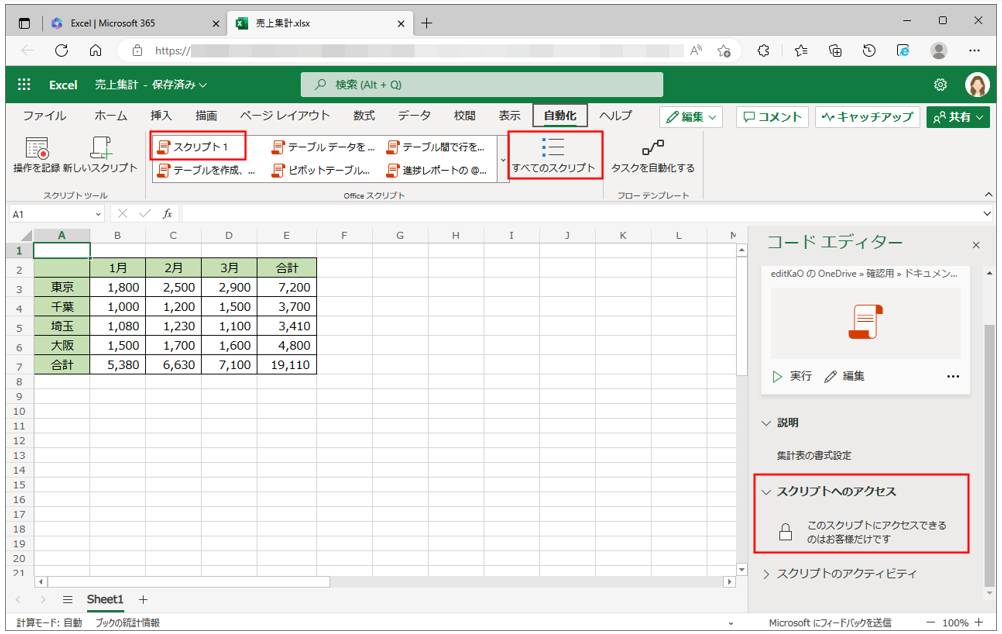
Task: Switch to the ホーム tab
Action: coord(111,116)
